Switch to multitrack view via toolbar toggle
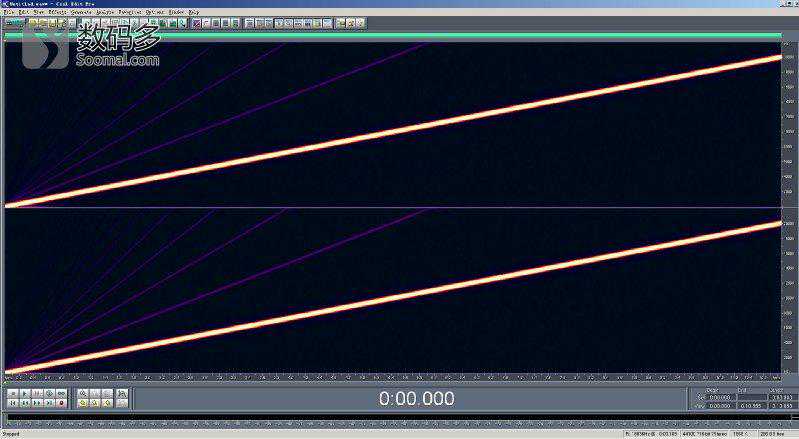The height and width of the screenshot is (439, 799). [x=13, y=21]
